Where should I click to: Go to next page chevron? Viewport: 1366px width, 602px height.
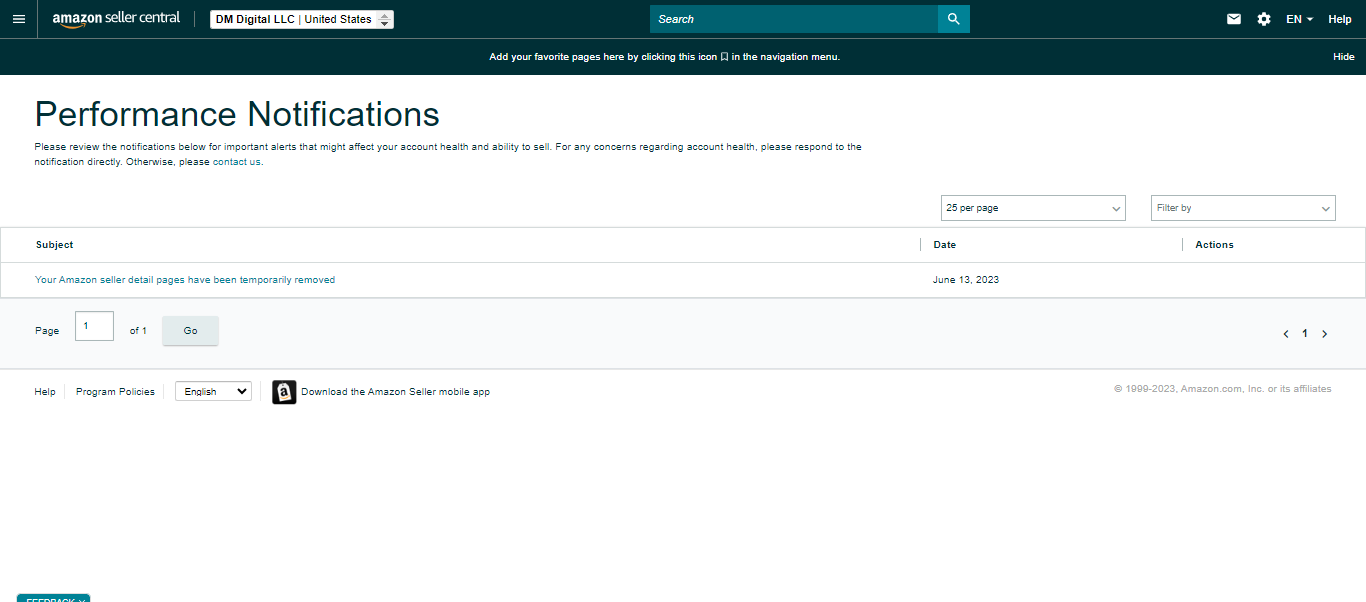tap(1325, 334)
